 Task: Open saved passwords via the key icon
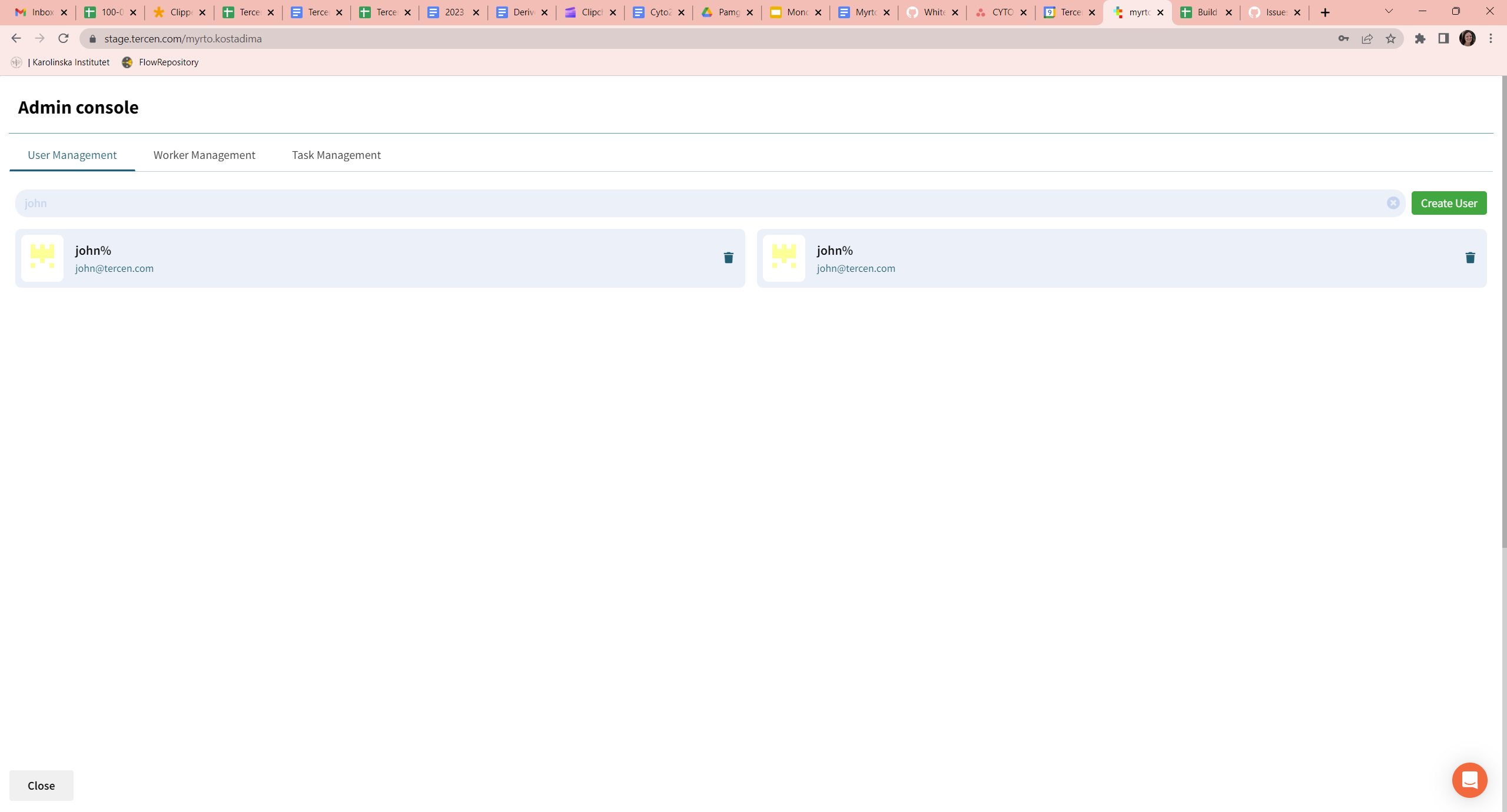click(1344, 38)
